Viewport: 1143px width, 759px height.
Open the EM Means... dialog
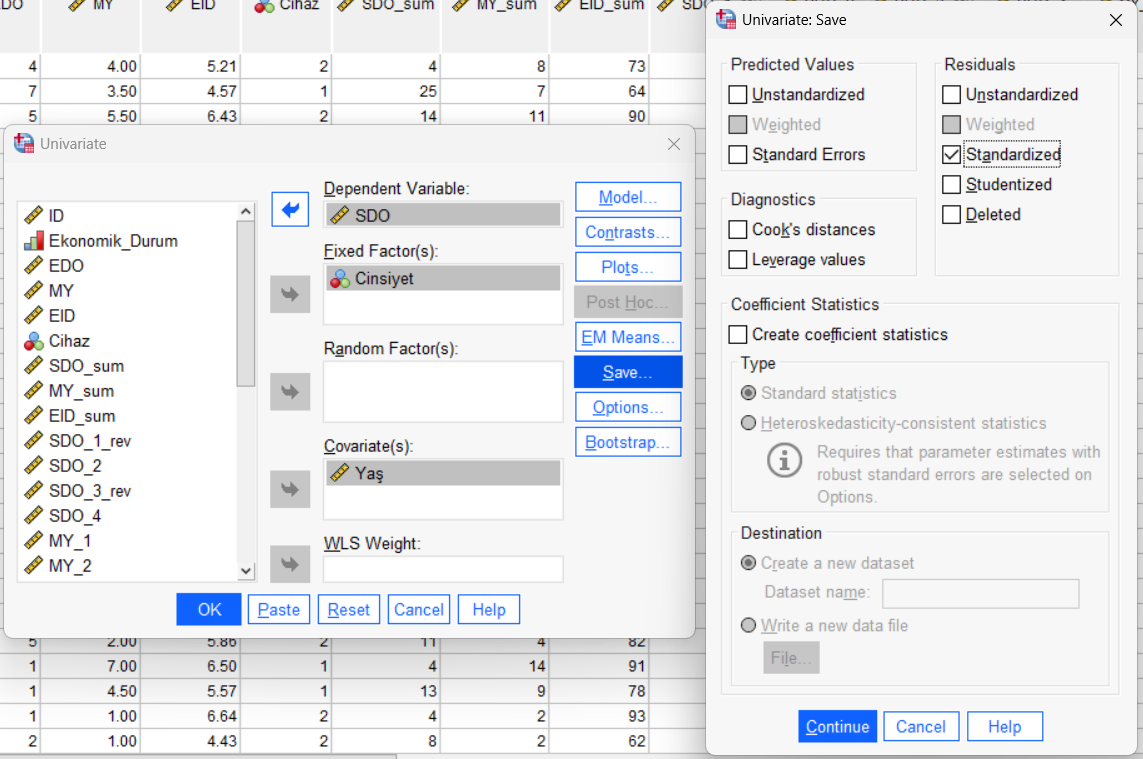(627, 337)
